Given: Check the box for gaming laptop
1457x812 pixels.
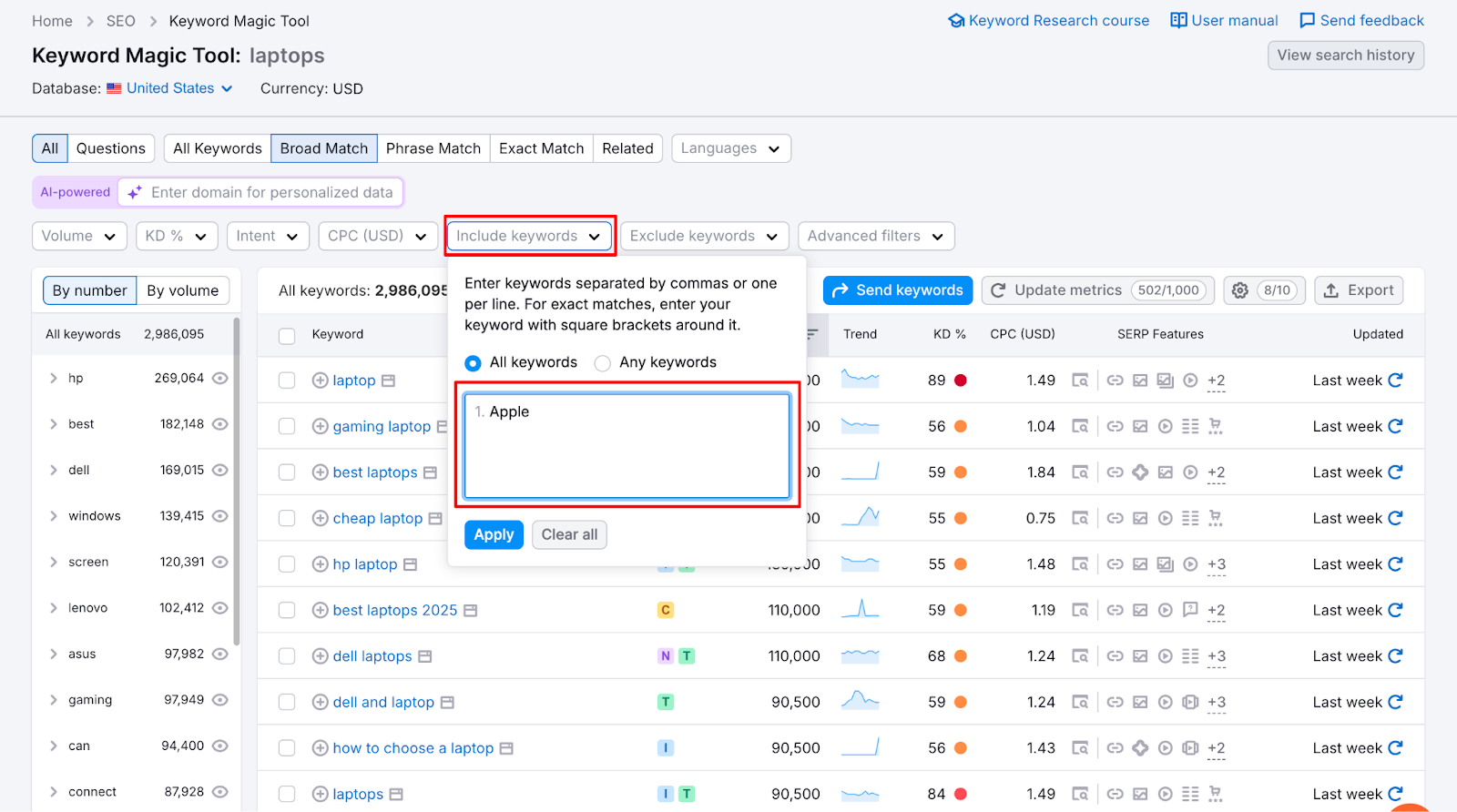Looking at the screenshot, I should [x=287, y=426].
